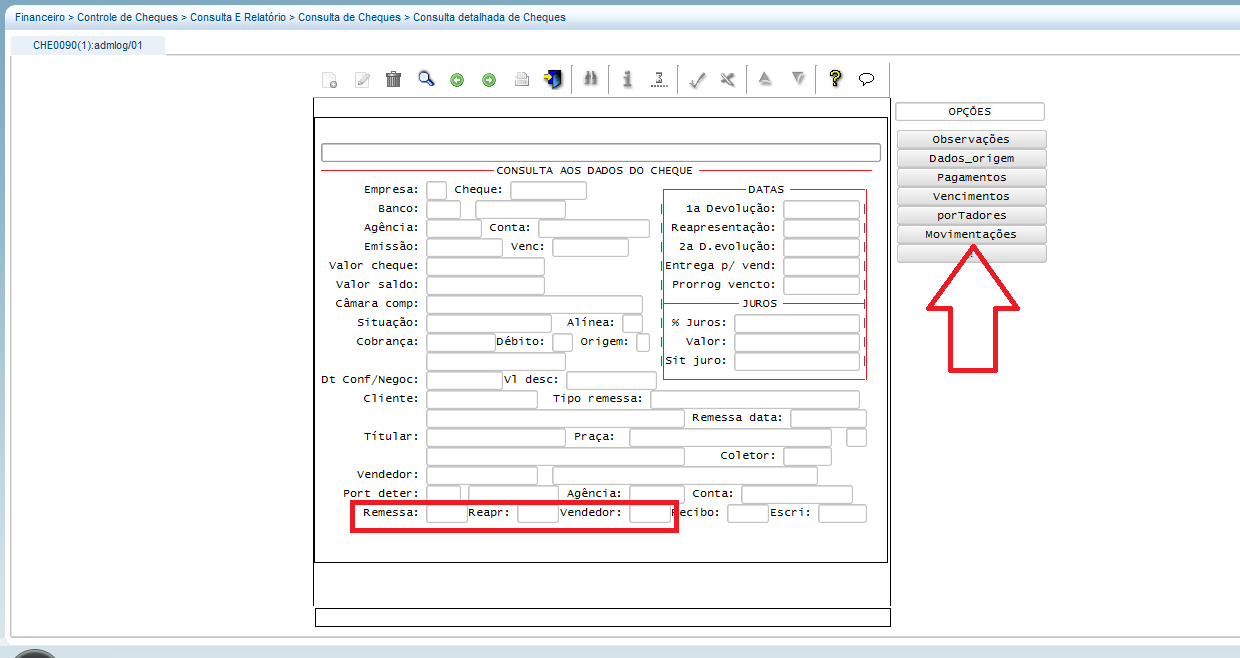Open the Dados_origem option
The image size is (1240, 658).
coord(971,158)
